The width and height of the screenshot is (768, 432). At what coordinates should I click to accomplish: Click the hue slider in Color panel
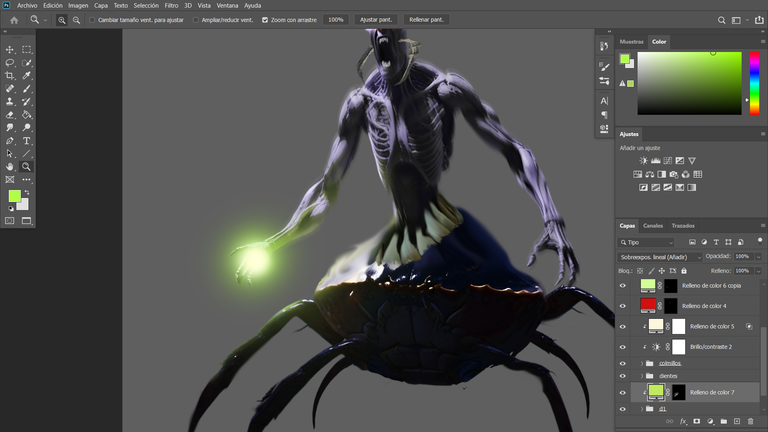point(755,83)
